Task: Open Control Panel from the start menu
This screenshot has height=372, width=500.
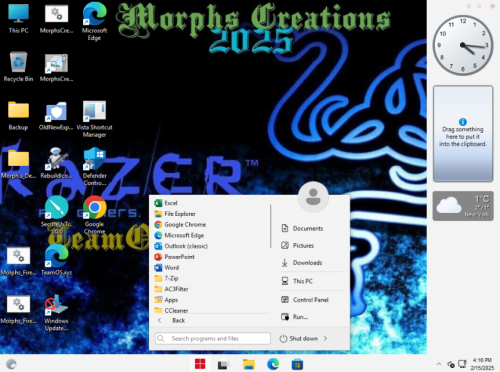Action: 311,300
